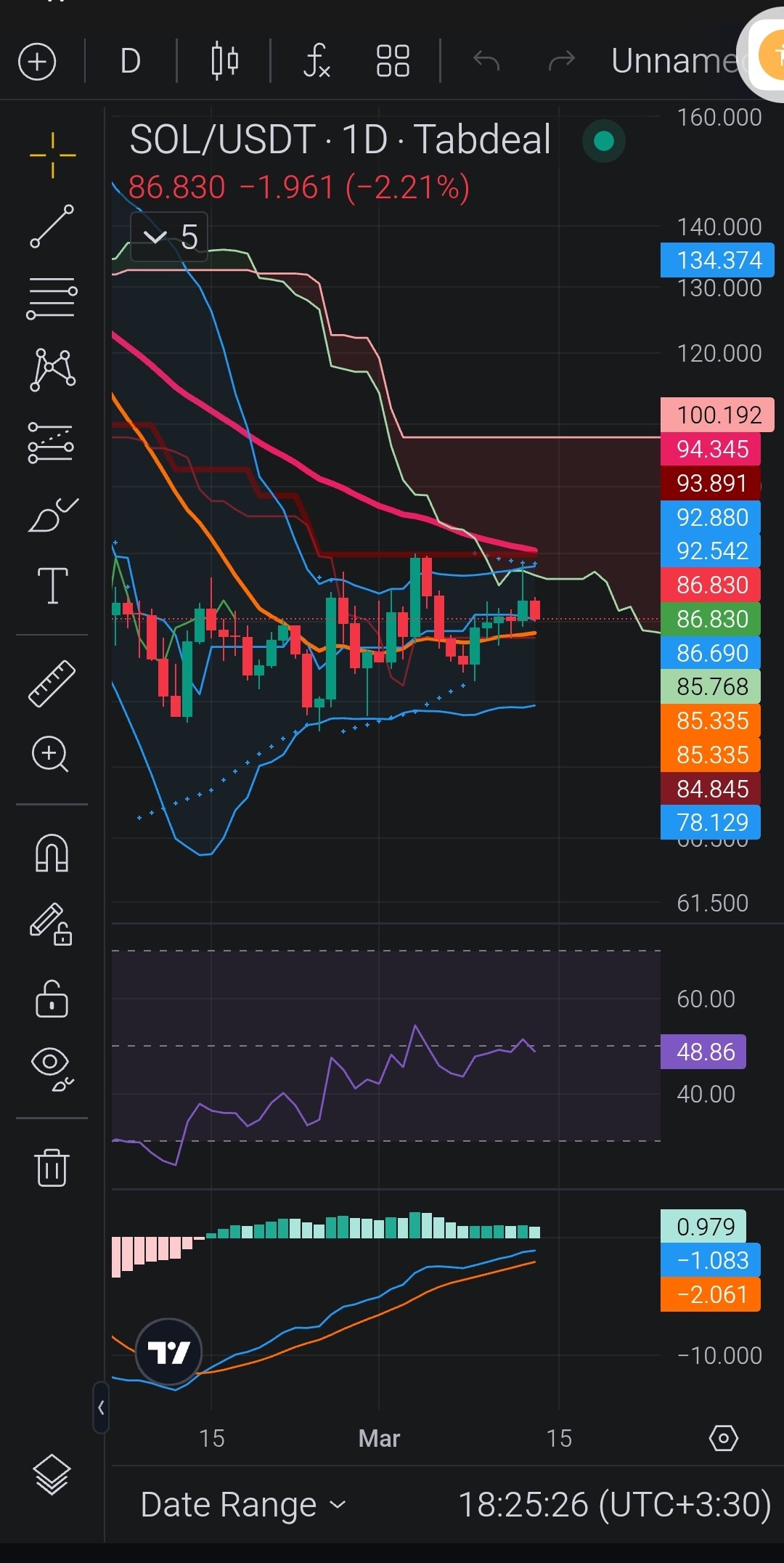Expand the 5 indicators legend
The image size is (784, 1563).
[169, 237]
